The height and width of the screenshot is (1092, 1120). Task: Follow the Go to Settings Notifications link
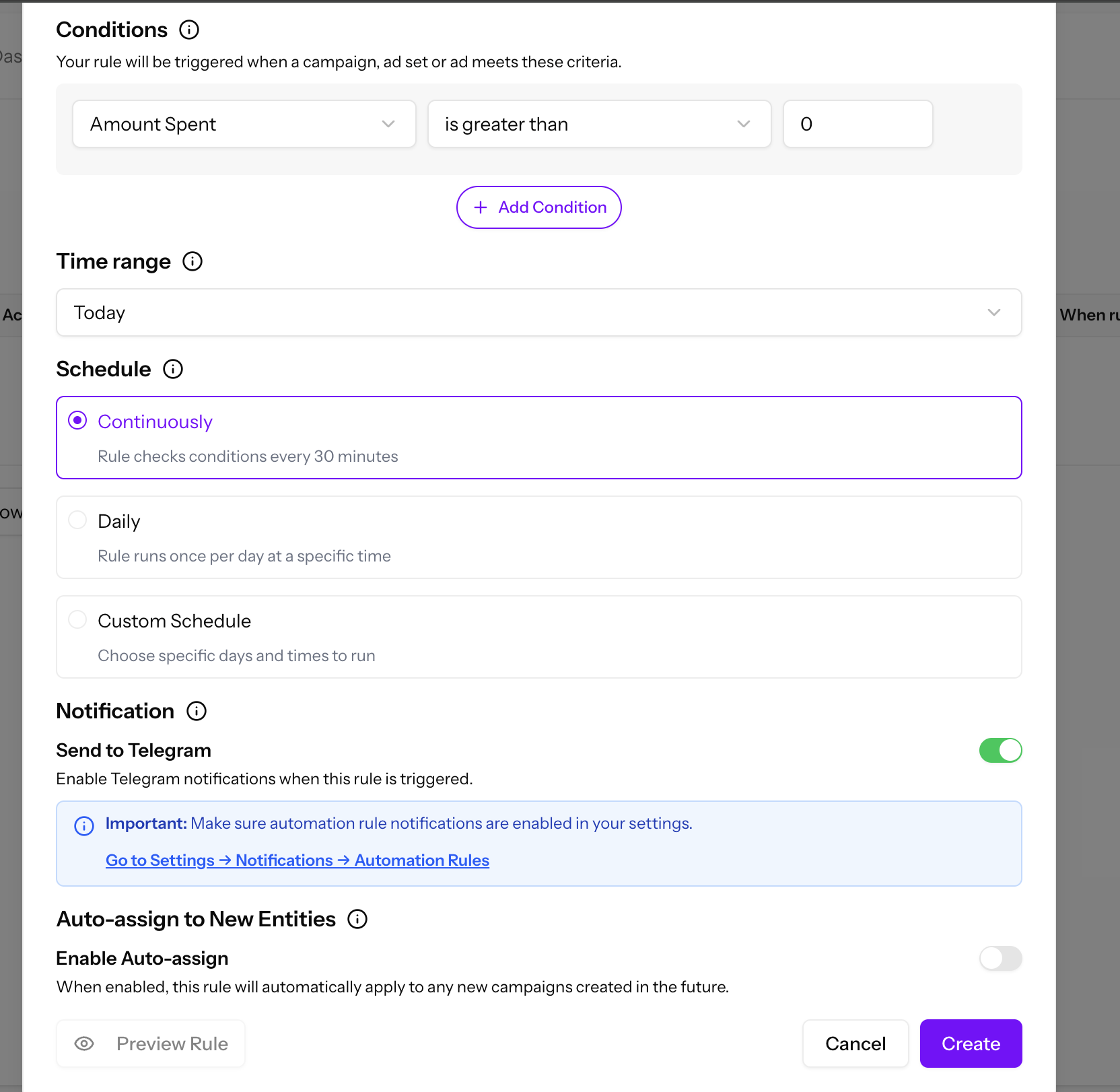(x=297, y=860)
